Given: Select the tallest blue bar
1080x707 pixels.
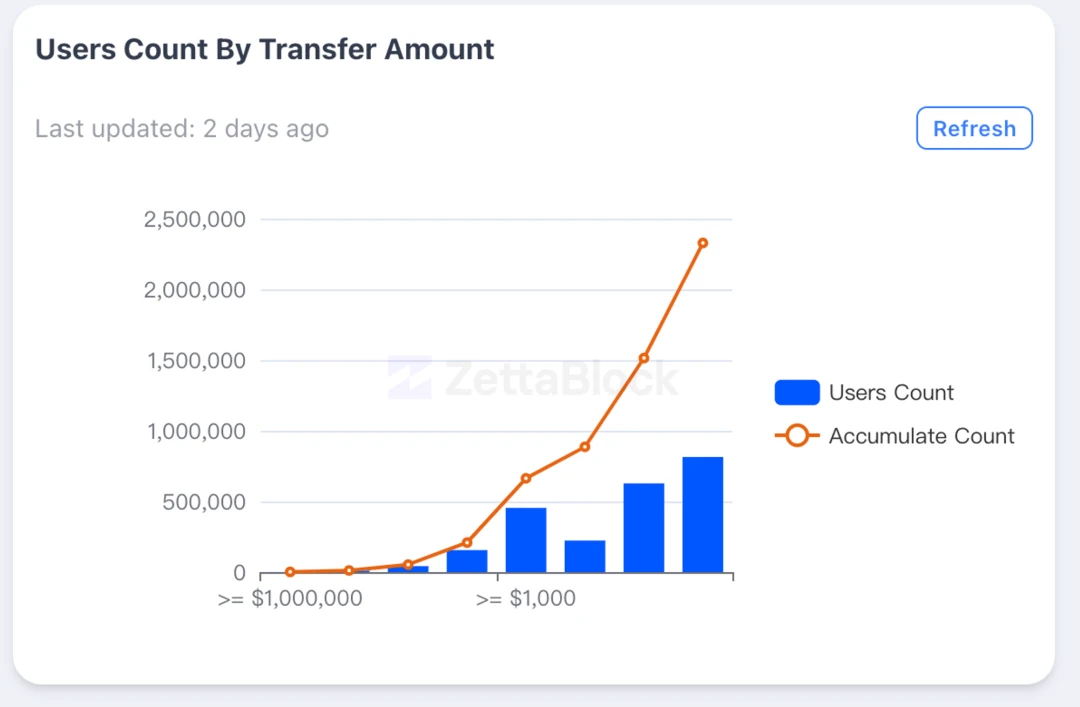Looking at the screenshot, I should (x=703, y=514).
